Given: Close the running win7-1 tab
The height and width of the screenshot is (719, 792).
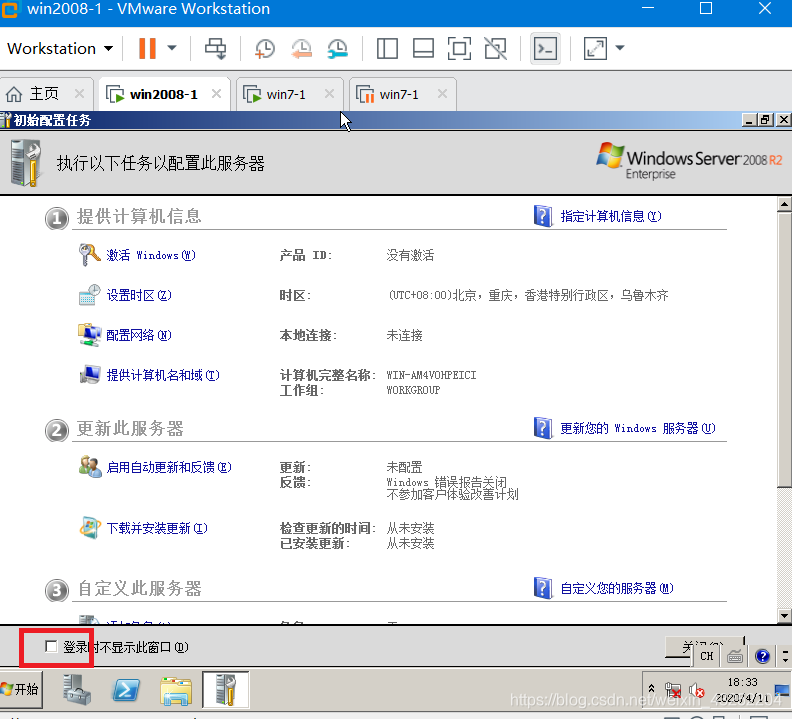Looking at the screenshot, I should (x=329, y=93).
